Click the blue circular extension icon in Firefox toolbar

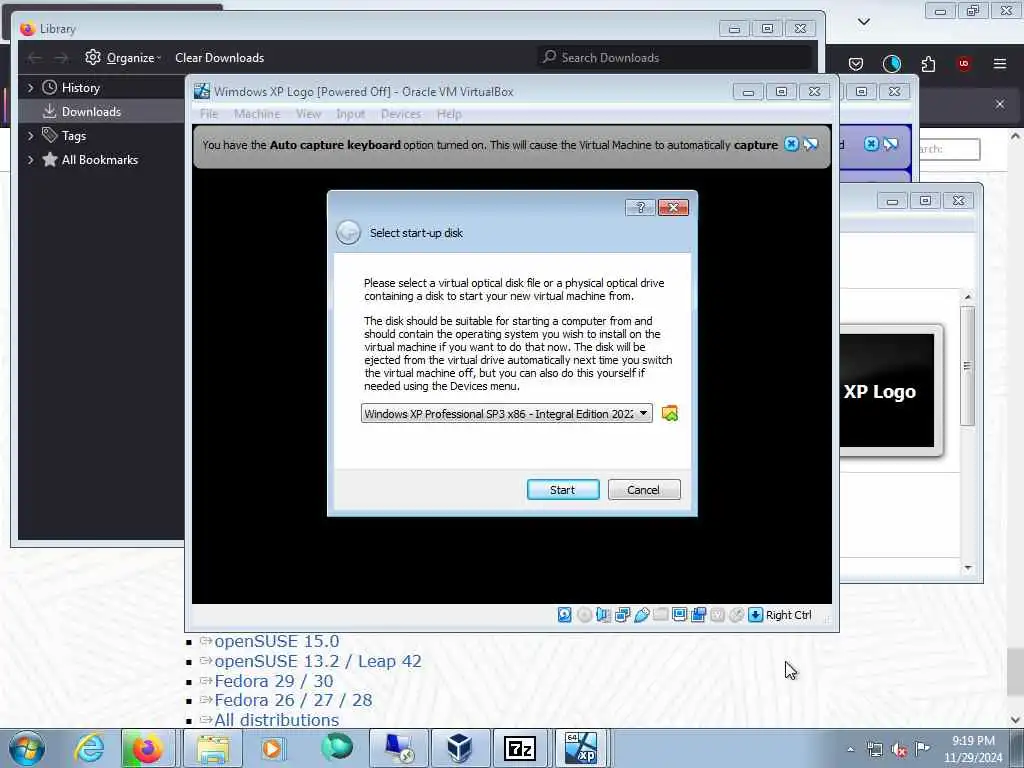[891, 63]
